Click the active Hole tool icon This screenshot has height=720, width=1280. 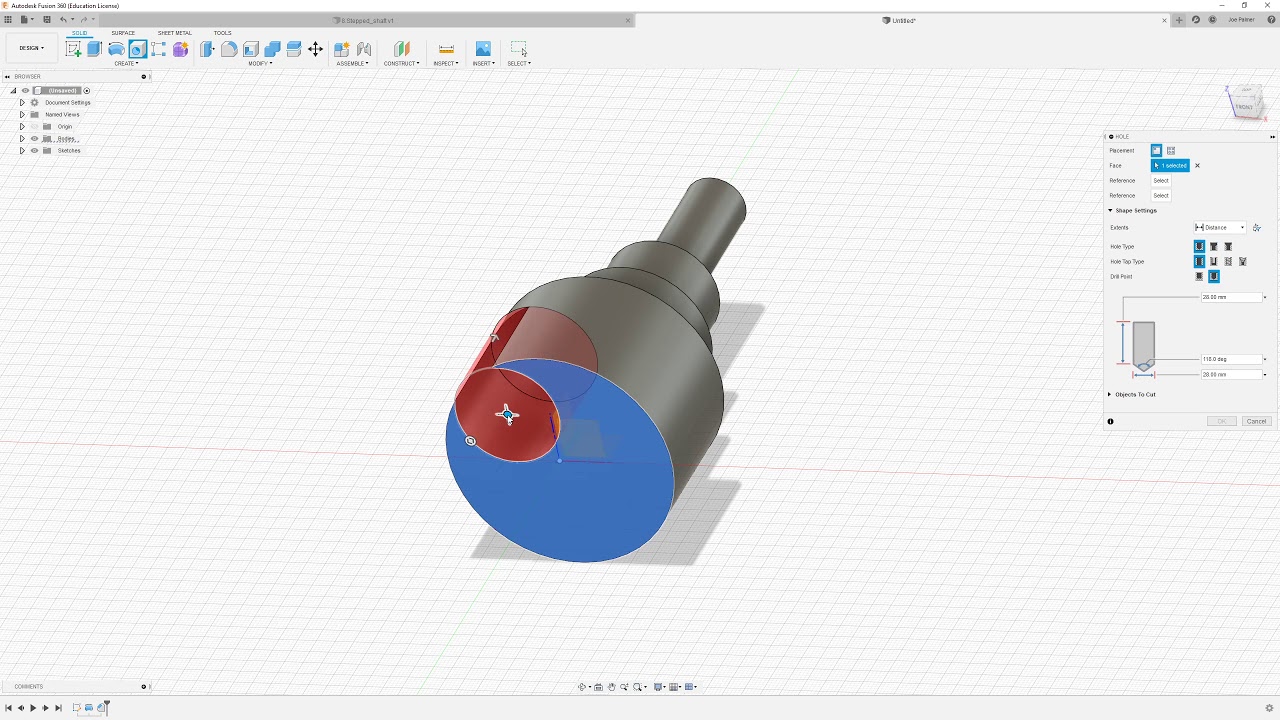coord(138,49)
